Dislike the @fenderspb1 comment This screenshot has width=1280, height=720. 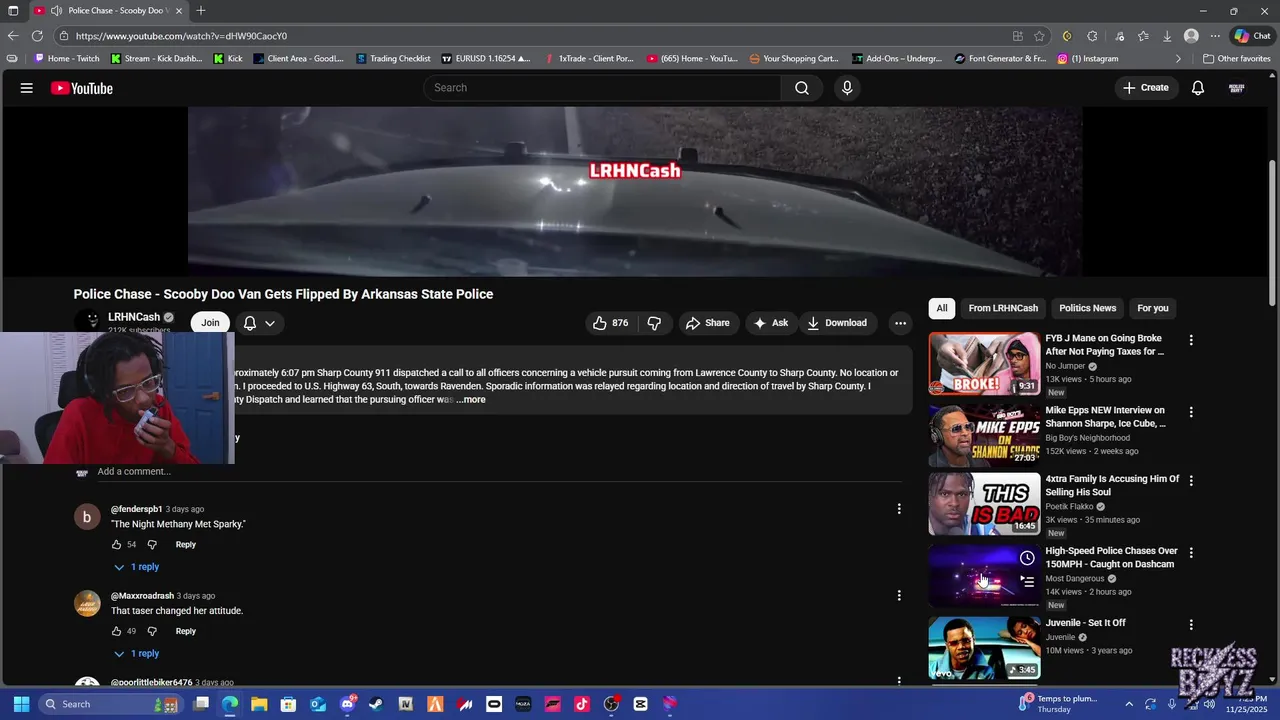(152, 545)
